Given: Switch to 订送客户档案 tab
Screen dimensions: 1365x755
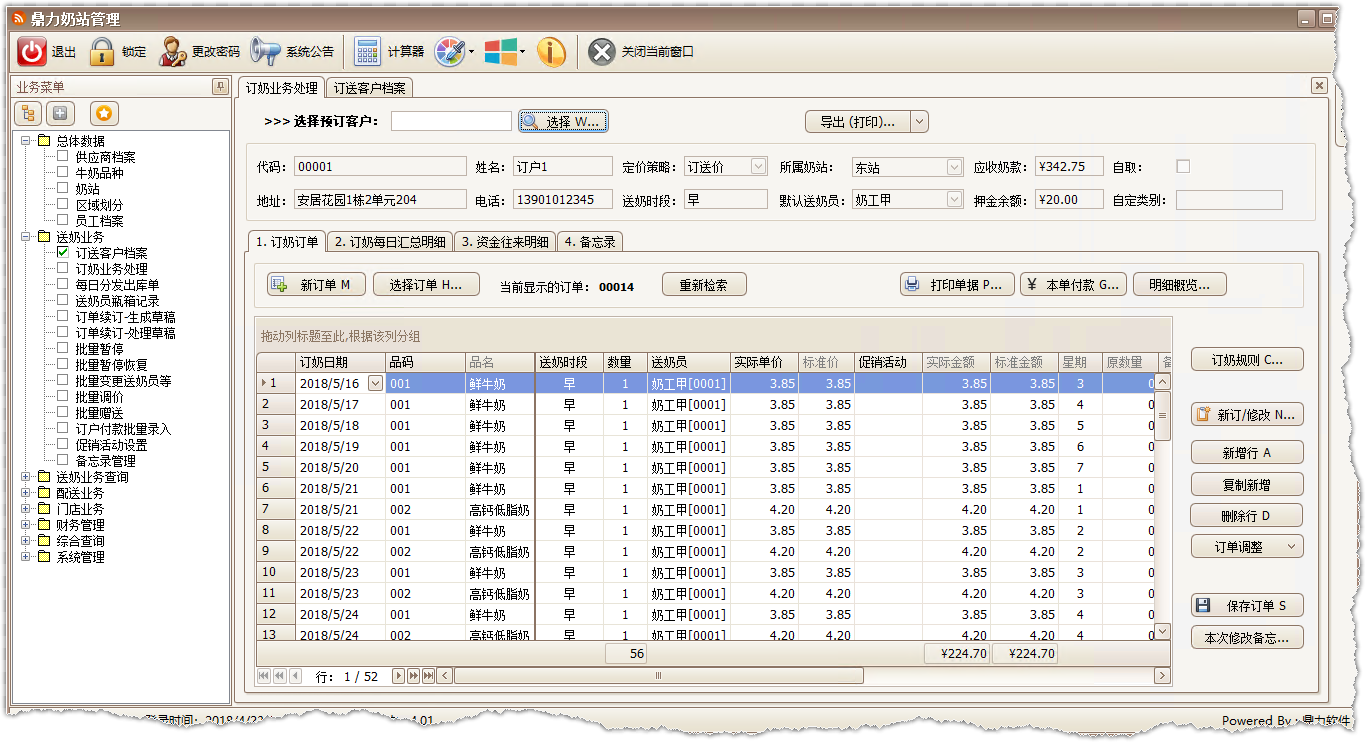Looking at the screenshot, I should click(369, 88).
